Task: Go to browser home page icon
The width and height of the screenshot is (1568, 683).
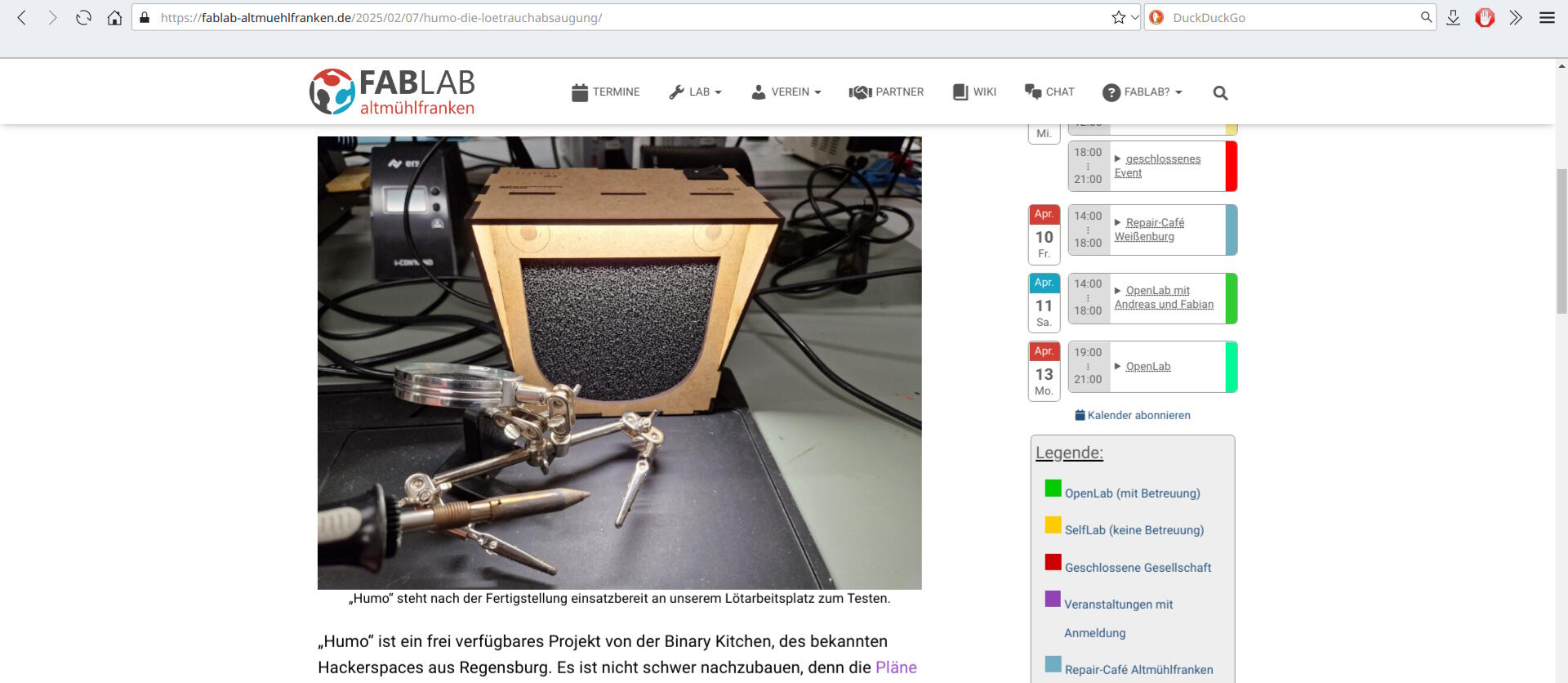Action: click(114, 18)
